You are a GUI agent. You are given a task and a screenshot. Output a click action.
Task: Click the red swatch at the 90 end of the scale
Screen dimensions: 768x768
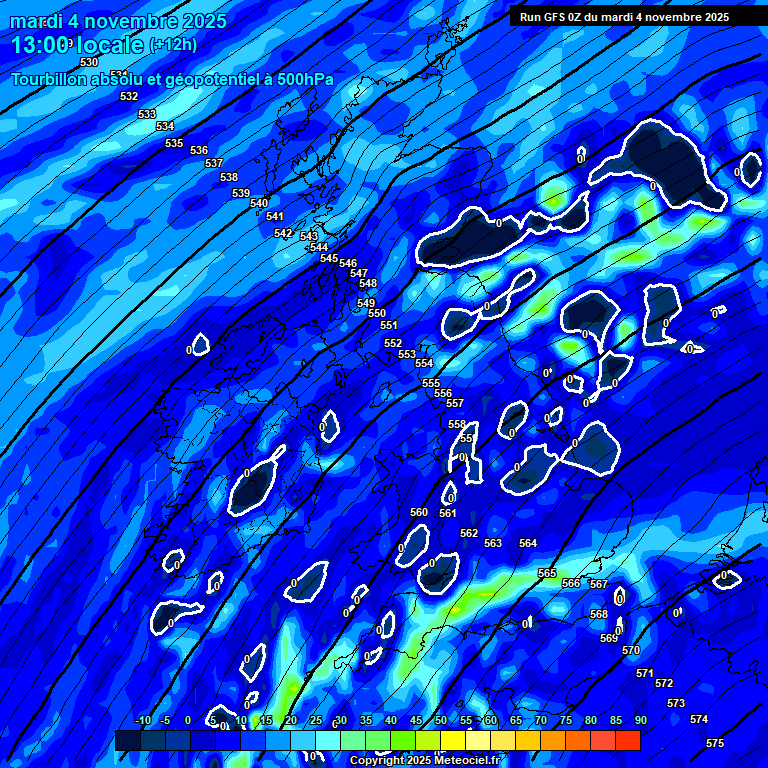tap(627, 741)
